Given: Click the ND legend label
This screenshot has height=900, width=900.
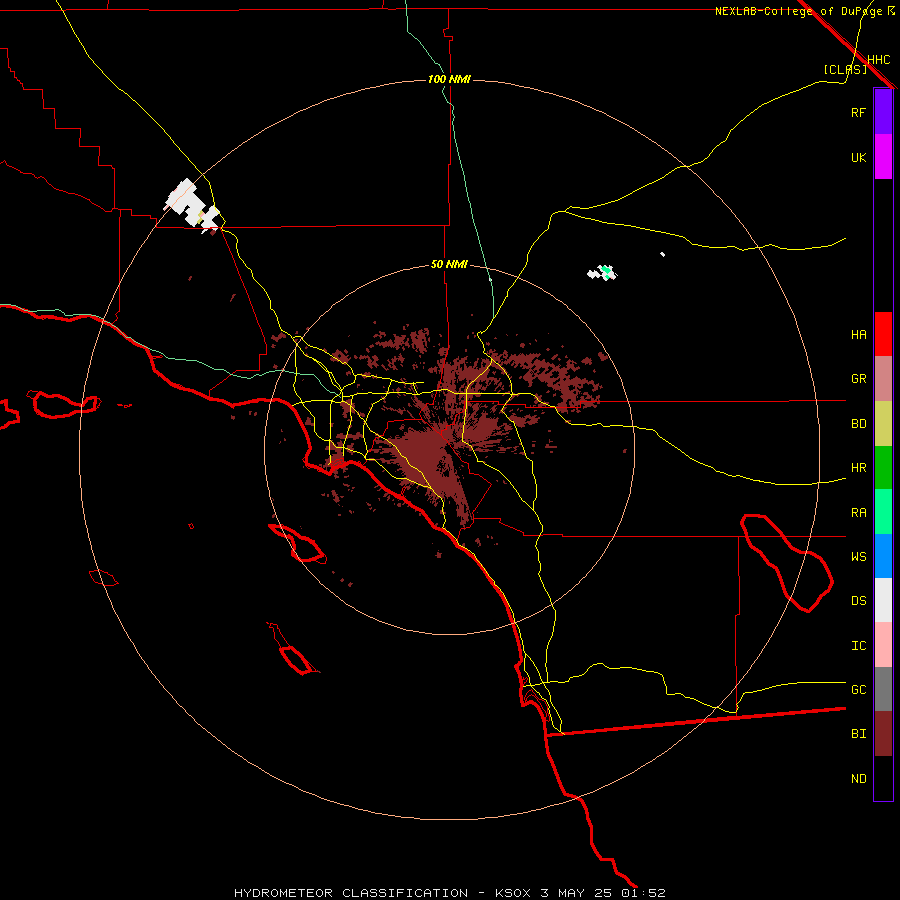Looking at the screenshot, I should tap(858, 779).
